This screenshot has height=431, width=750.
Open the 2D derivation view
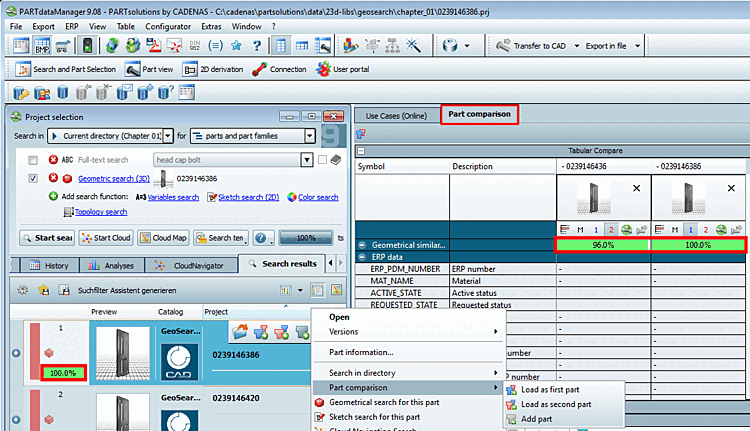click(x=213, y=69)
